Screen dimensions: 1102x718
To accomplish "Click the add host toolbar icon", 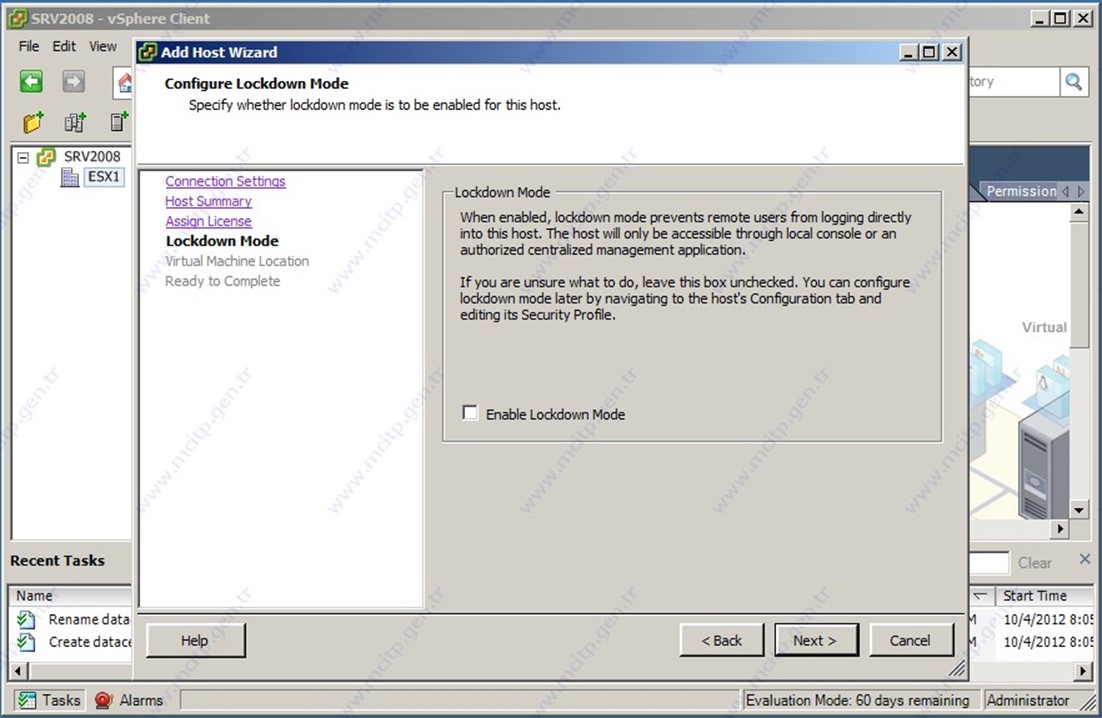I will coord(119,122).
